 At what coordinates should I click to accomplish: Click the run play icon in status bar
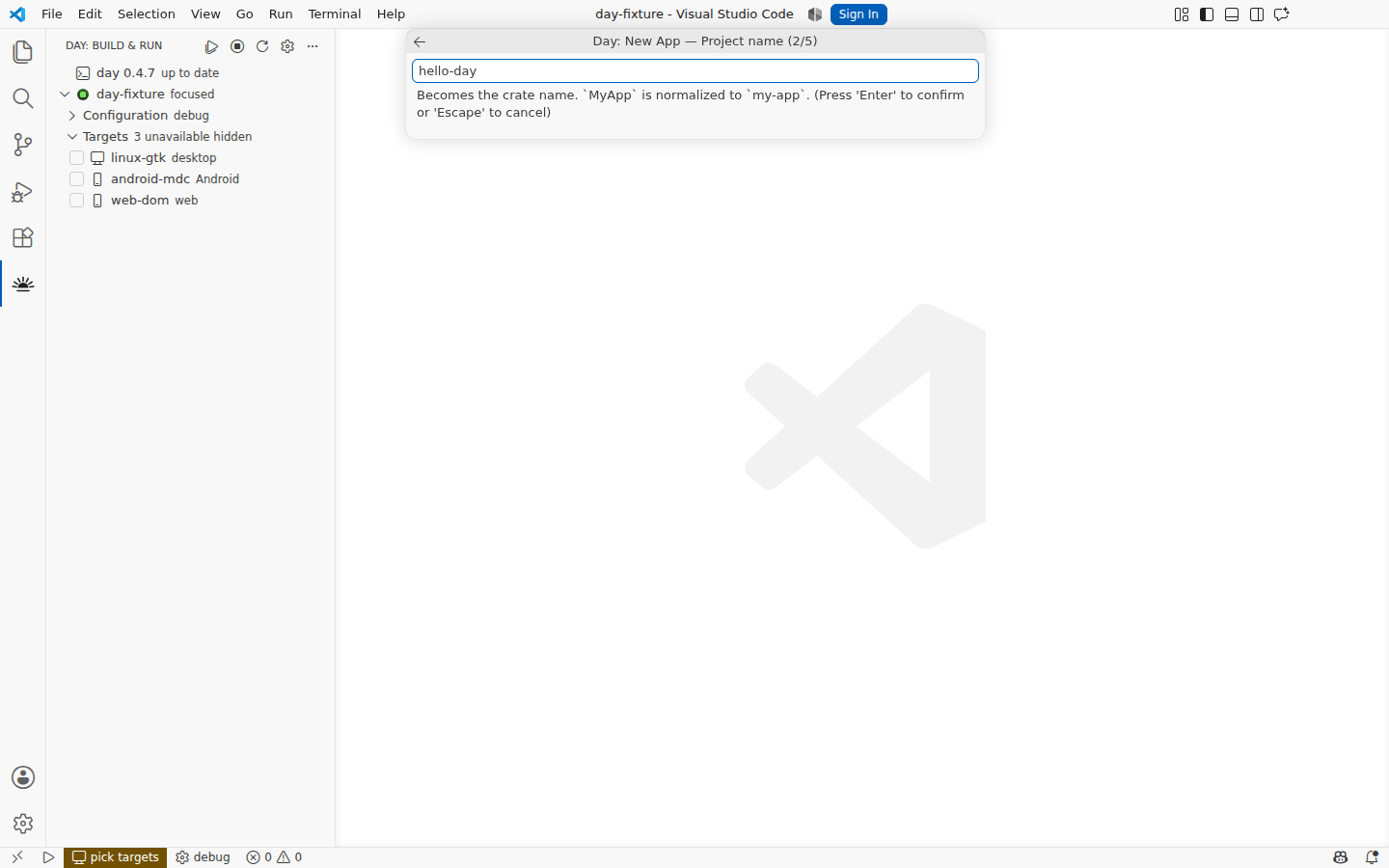[x=48, y=857]
